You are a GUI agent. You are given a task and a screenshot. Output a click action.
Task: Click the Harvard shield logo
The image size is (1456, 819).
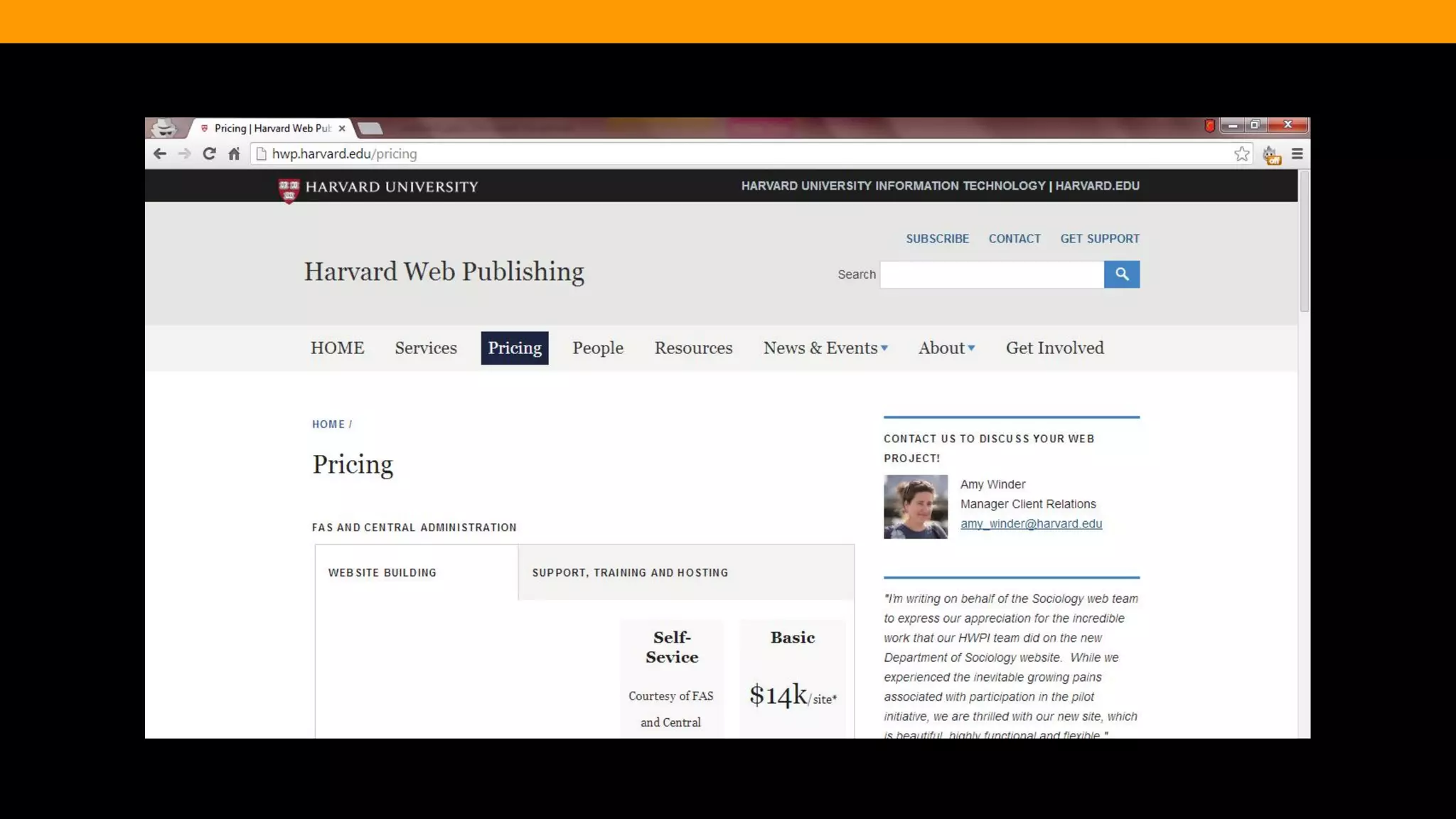[289, 190]
